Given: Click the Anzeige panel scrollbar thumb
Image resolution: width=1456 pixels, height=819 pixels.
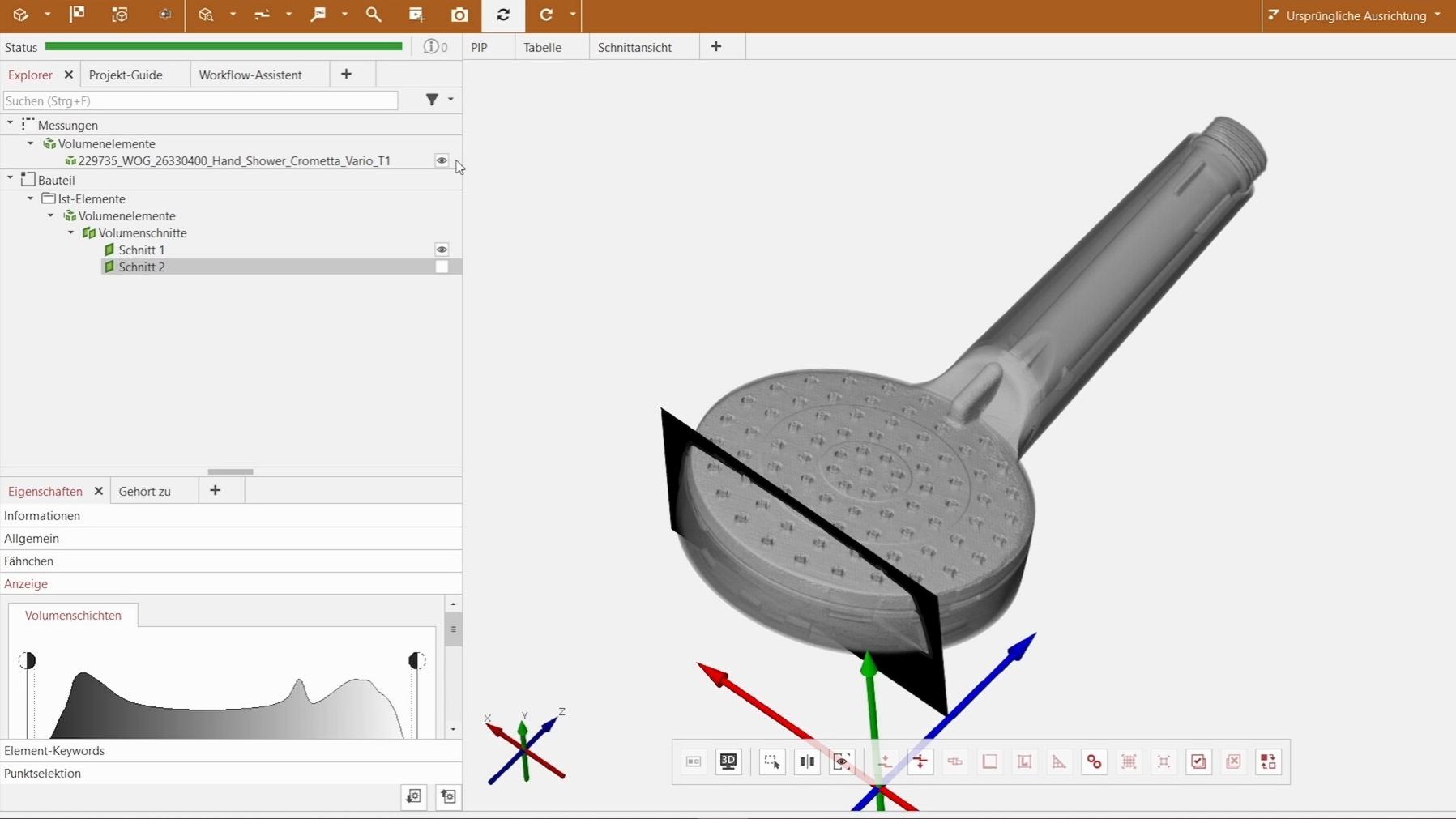Looking at the screenshot, I should (x=453, y=629).
